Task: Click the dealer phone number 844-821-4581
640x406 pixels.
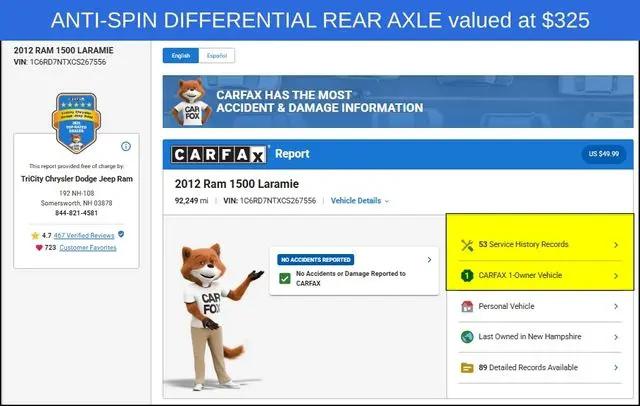Action: pos(76,213)
